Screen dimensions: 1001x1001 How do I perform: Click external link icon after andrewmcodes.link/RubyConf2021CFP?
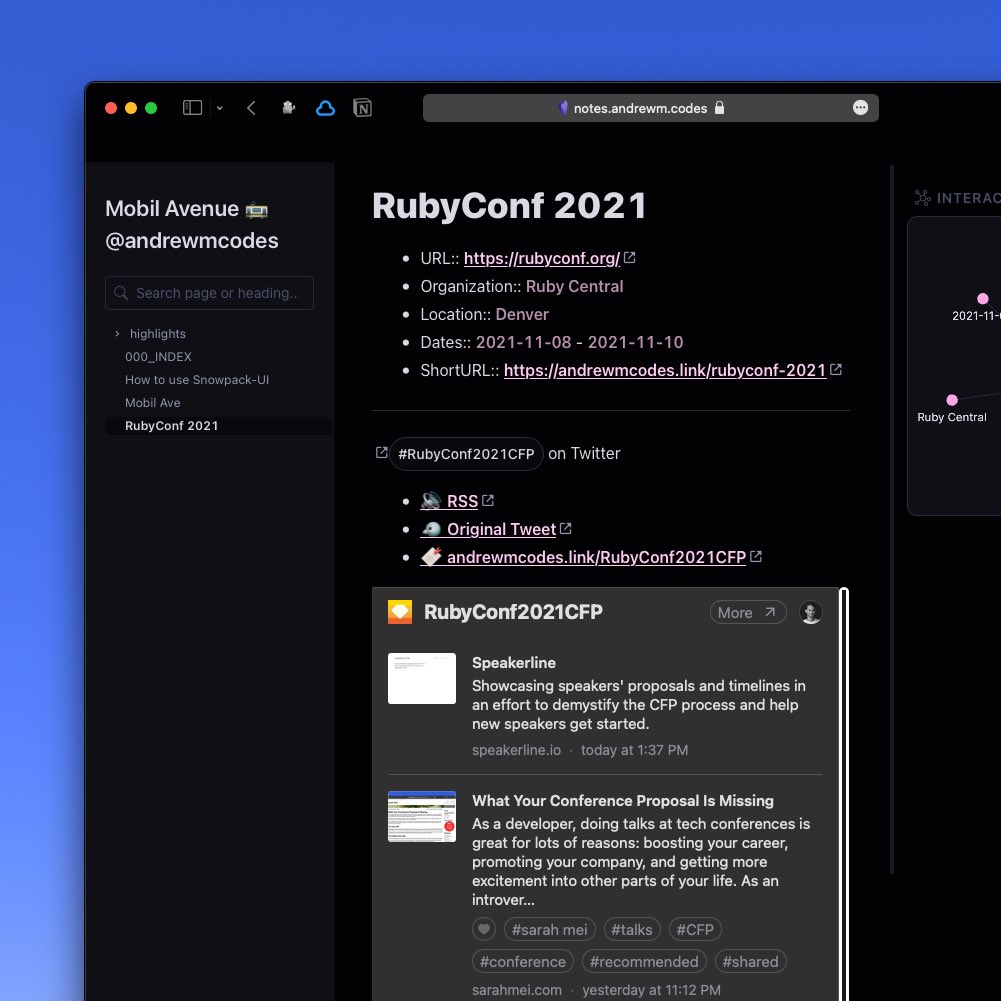click(x=756, y=557)
